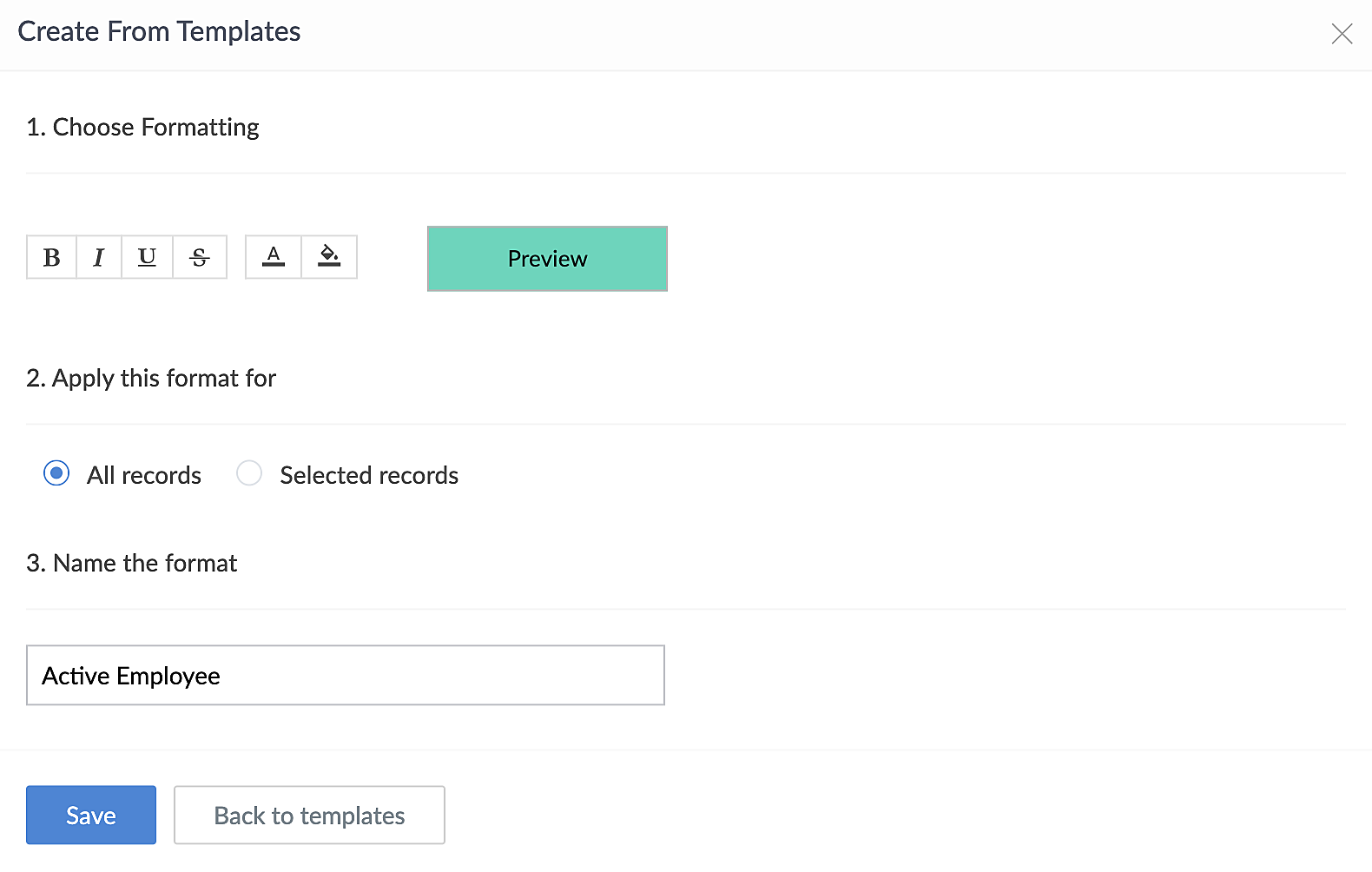Enable underline formatting

(x=148, y=257)
